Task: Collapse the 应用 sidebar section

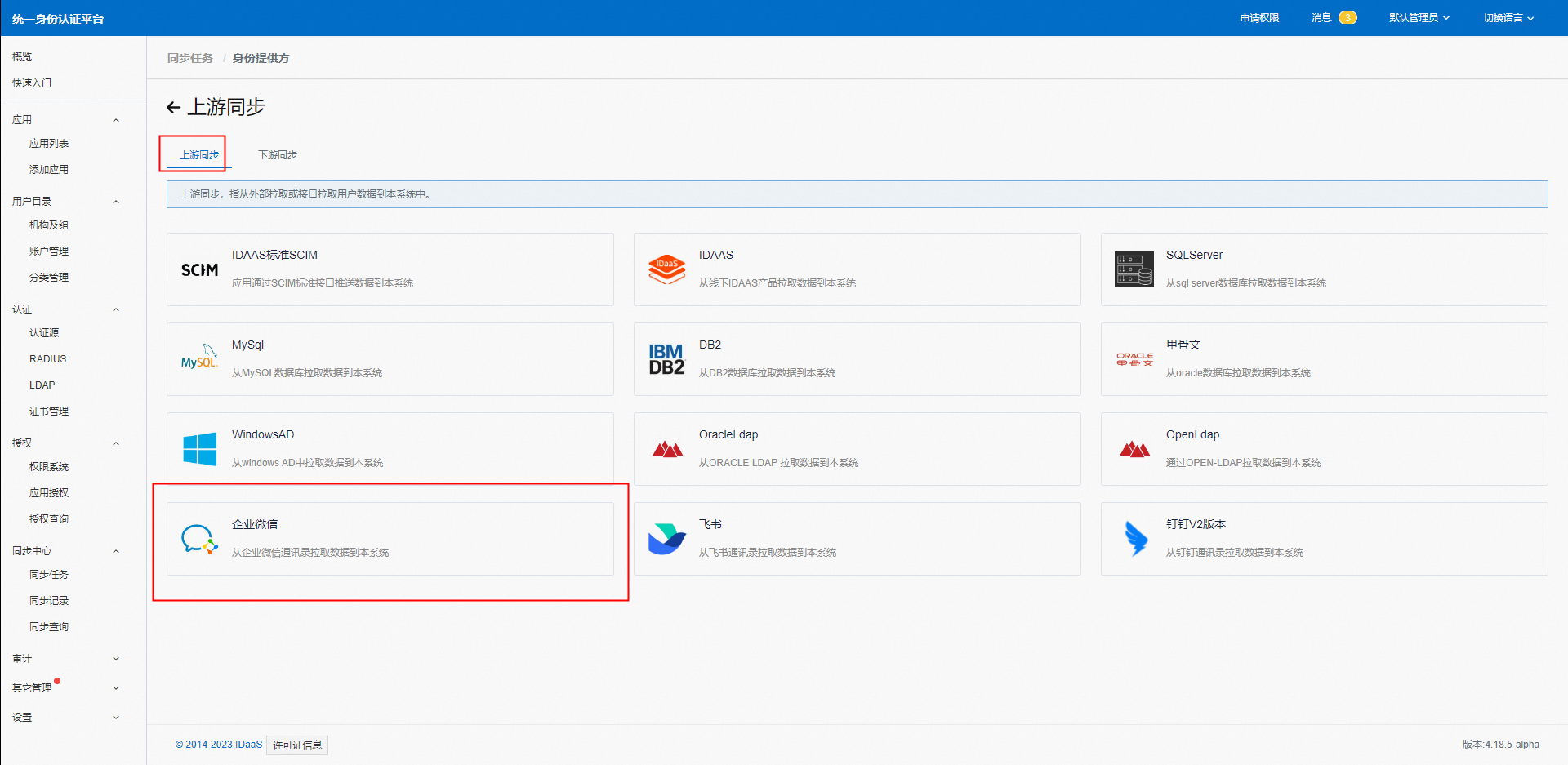Action: [116, 120]
